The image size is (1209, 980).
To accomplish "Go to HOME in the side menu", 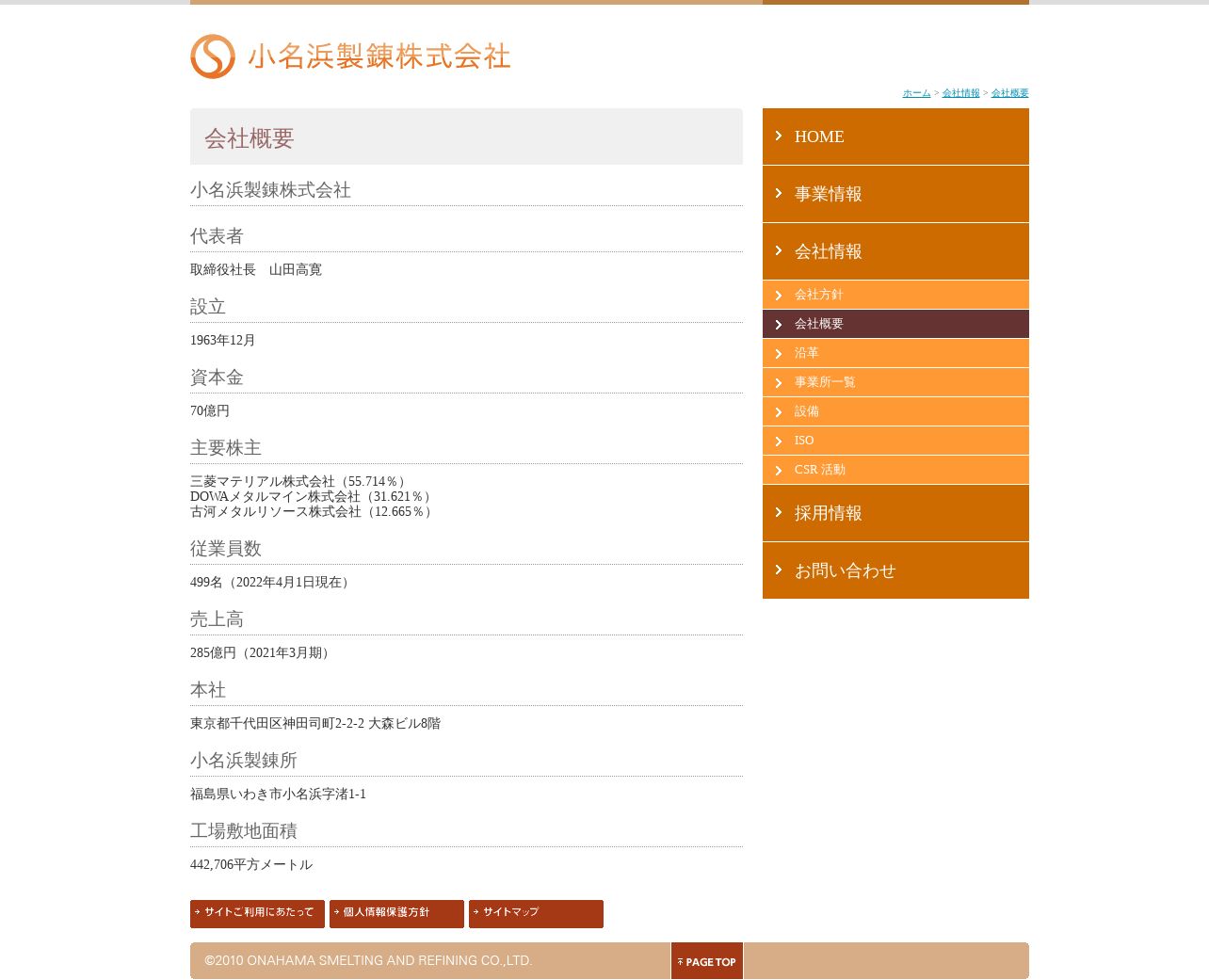I will 895,137.
